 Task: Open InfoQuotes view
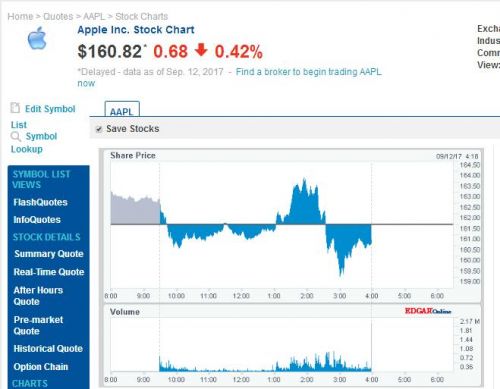point(37,220)
